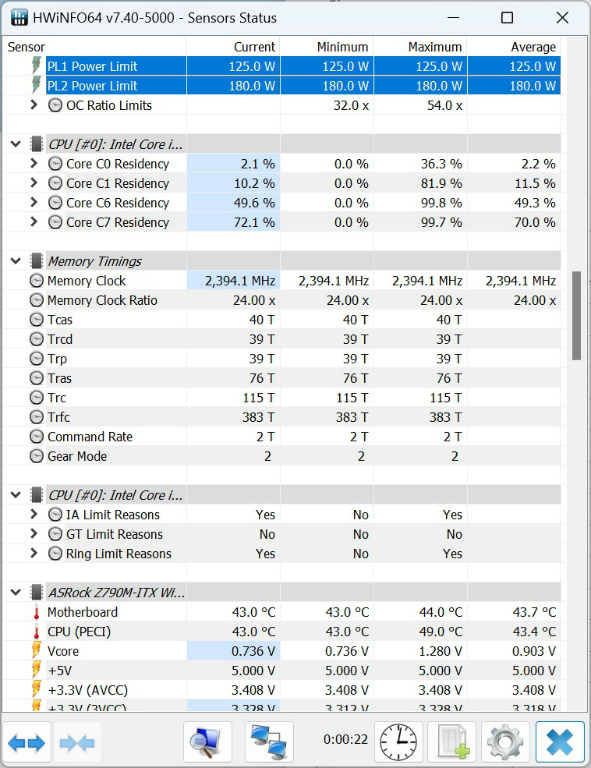Viewport: 591px width, 768px height.
Task: Close sensors with the blue X icon
Action: coord(560,743)
